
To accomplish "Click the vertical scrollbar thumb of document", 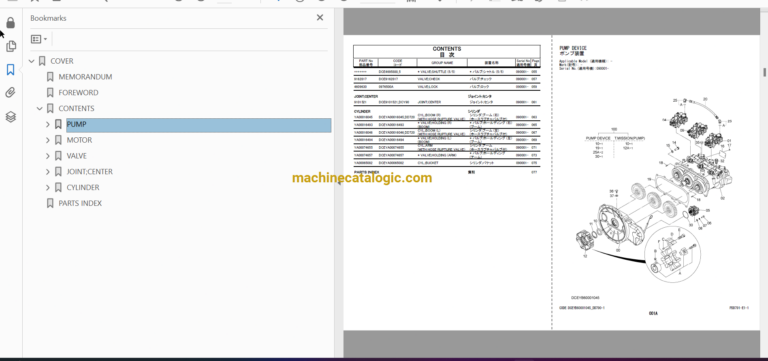I will click(x=765, y=72).
